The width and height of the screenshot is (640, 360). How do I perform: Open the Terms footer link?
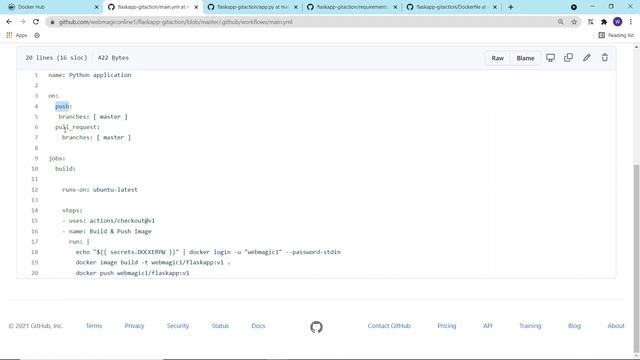tap(94, 326)
